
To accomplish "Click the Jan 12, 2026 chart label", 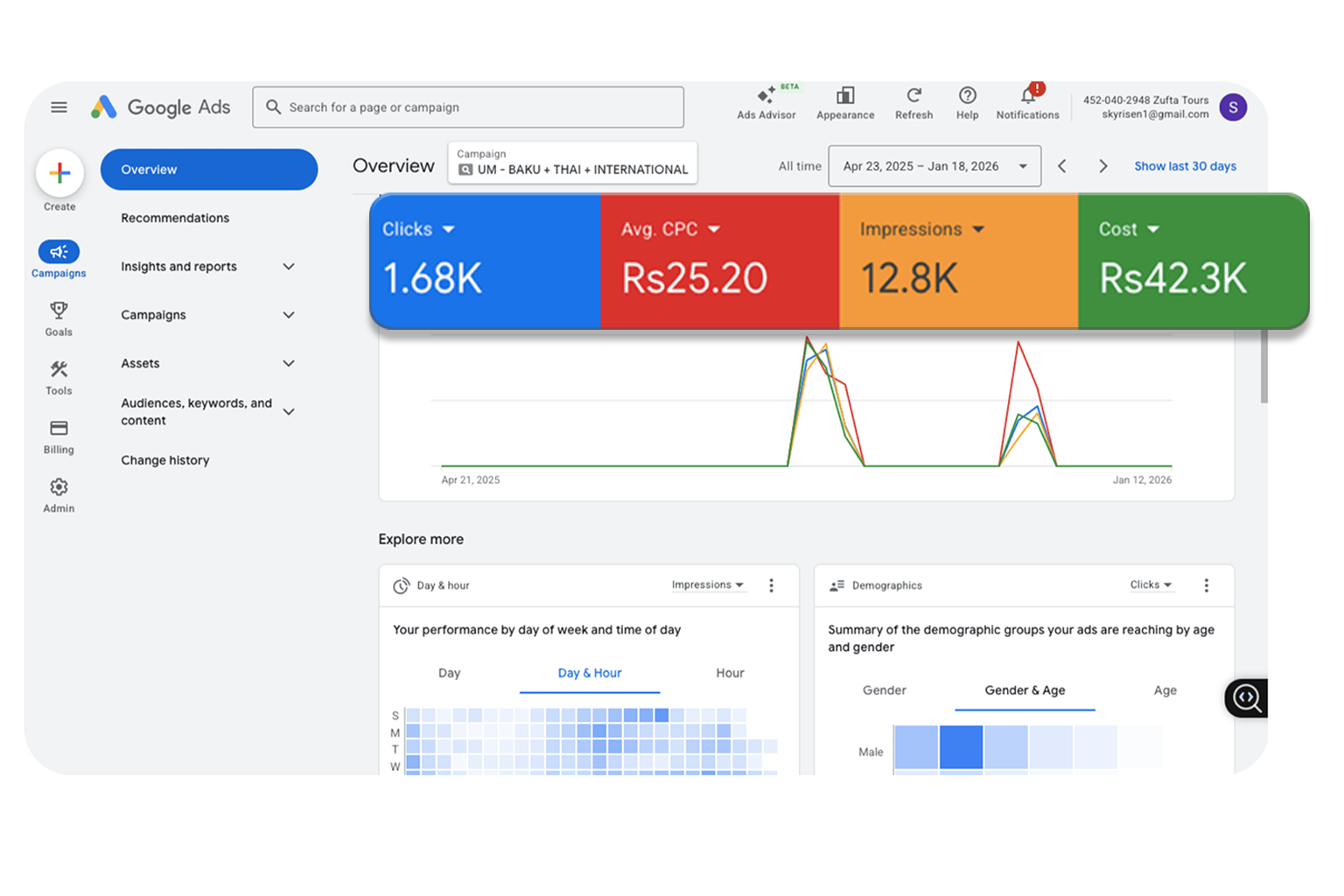I will tap(1142, 479).
